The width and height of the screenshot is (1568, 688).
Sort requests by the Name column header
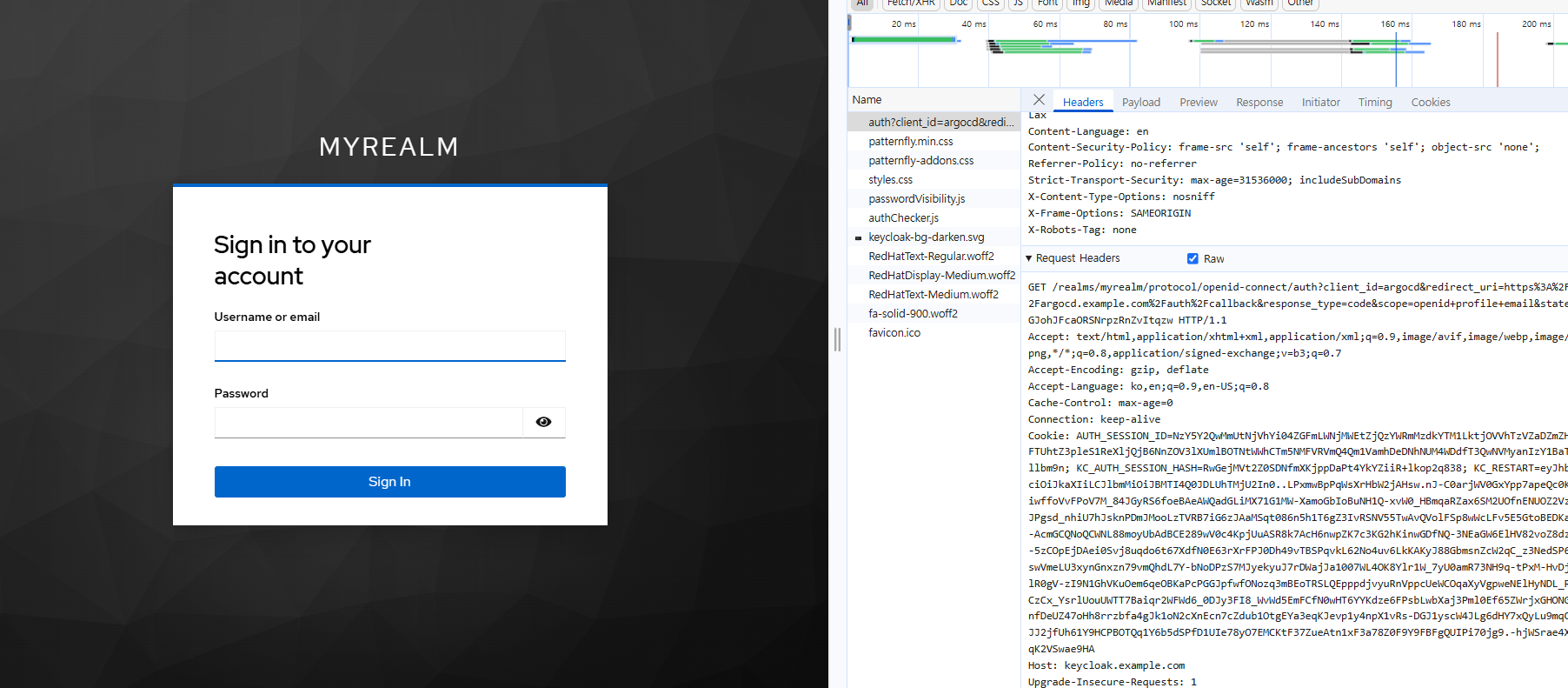tap(933, 99)
